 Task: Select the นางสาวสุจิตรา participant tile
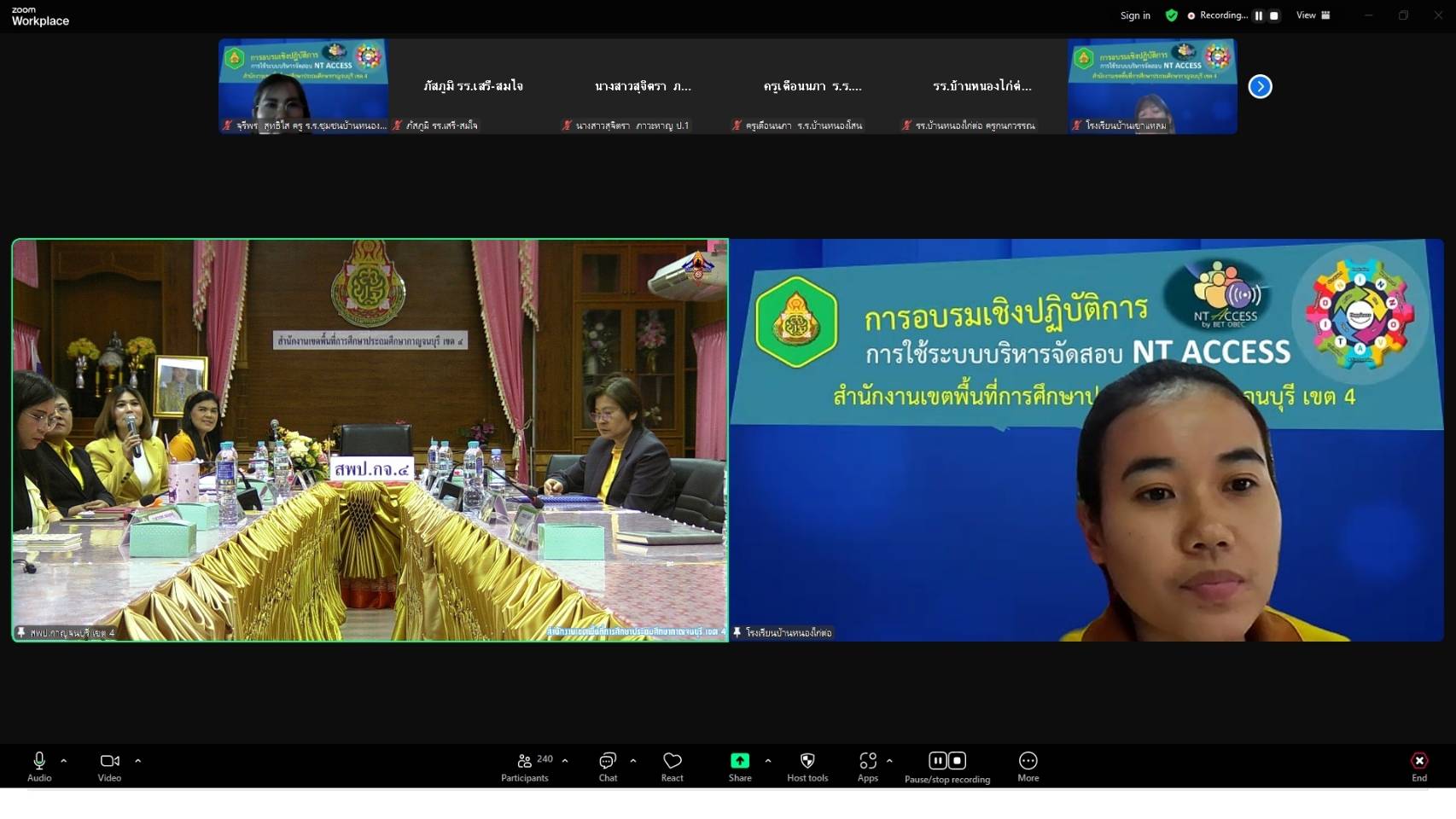pyautogui.click(x=644, y=86)
